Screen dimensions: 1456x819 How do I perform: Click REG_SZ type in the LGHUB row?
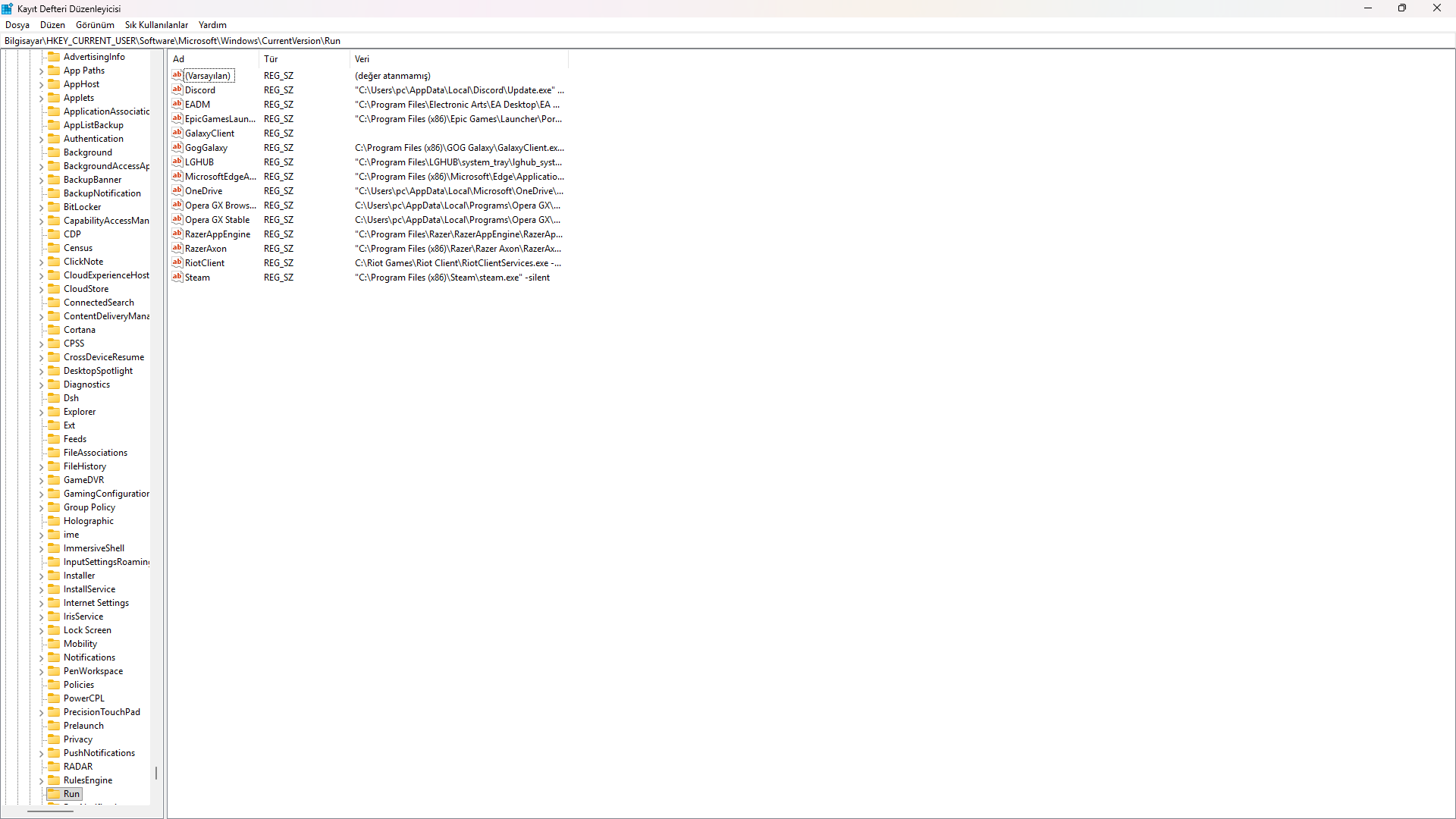[x=278, y=162]
